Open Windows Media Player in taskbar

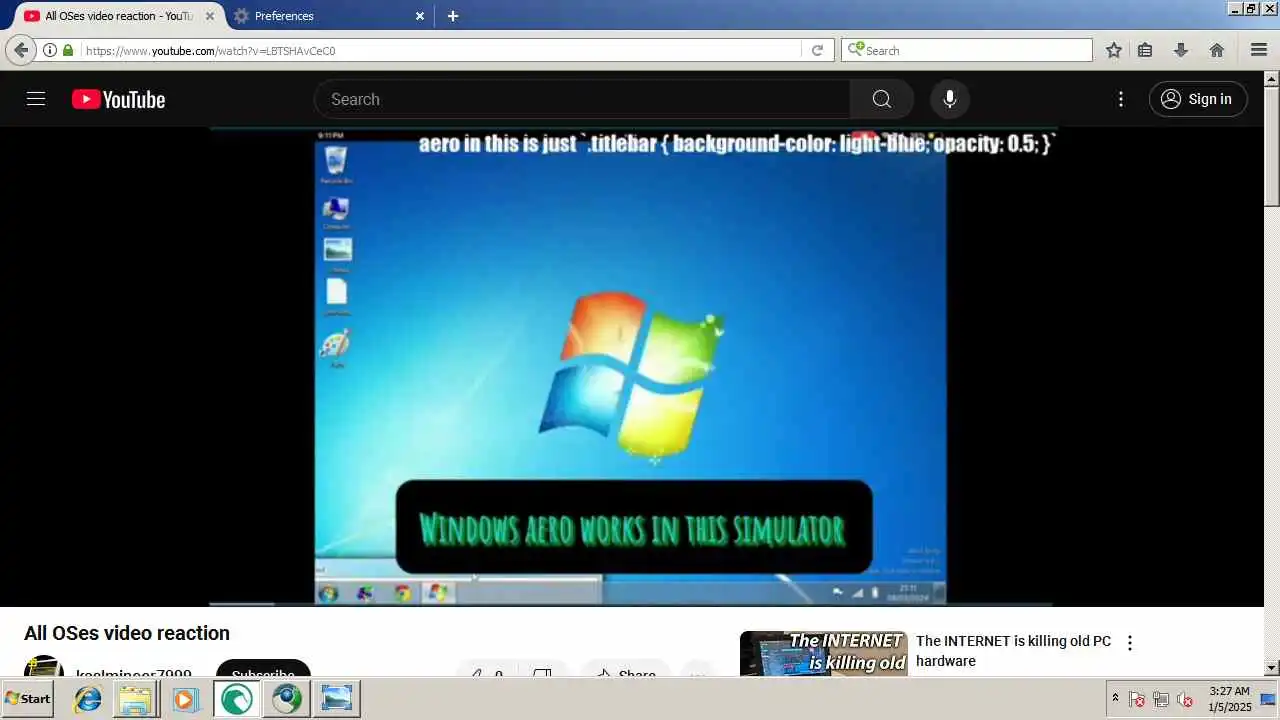[x=185, y=699]
